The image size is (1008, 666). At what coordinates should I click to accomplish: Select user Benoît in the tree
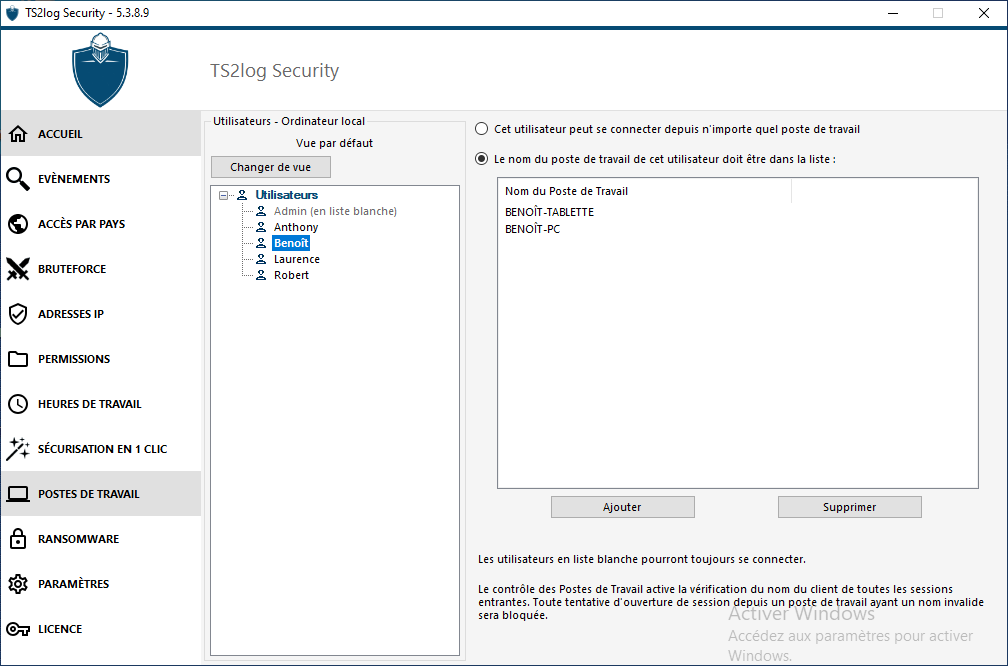tap(291, 243)
